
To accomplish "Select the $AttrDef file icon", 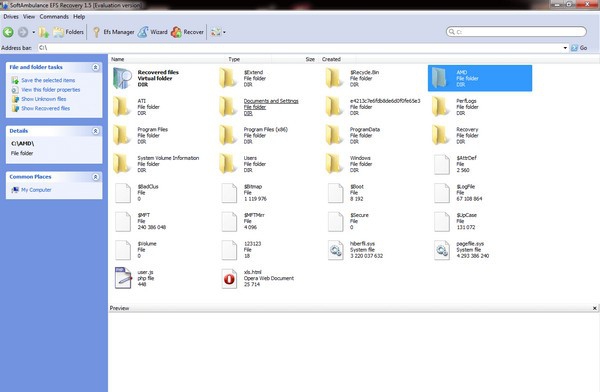I will pos(442,164).
